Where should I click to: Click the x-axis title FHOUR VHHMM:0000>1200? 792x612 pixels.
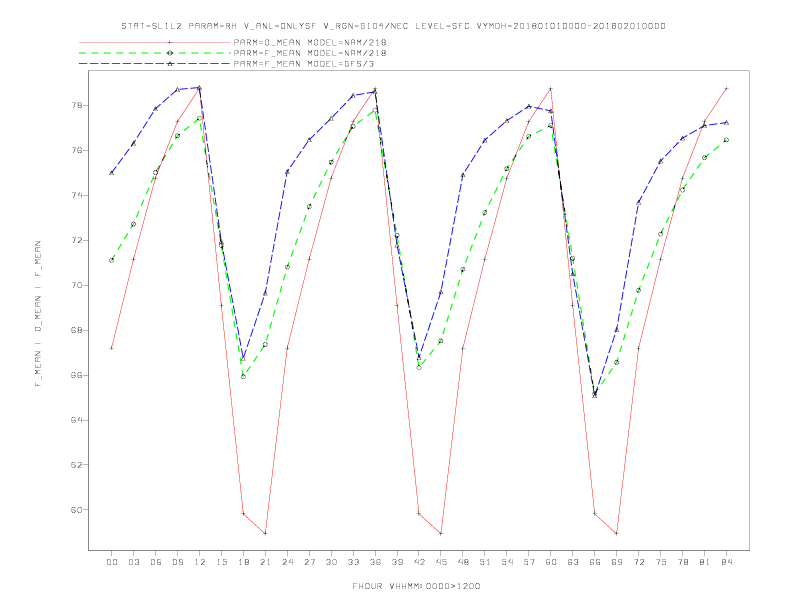[x=416, y=586]
